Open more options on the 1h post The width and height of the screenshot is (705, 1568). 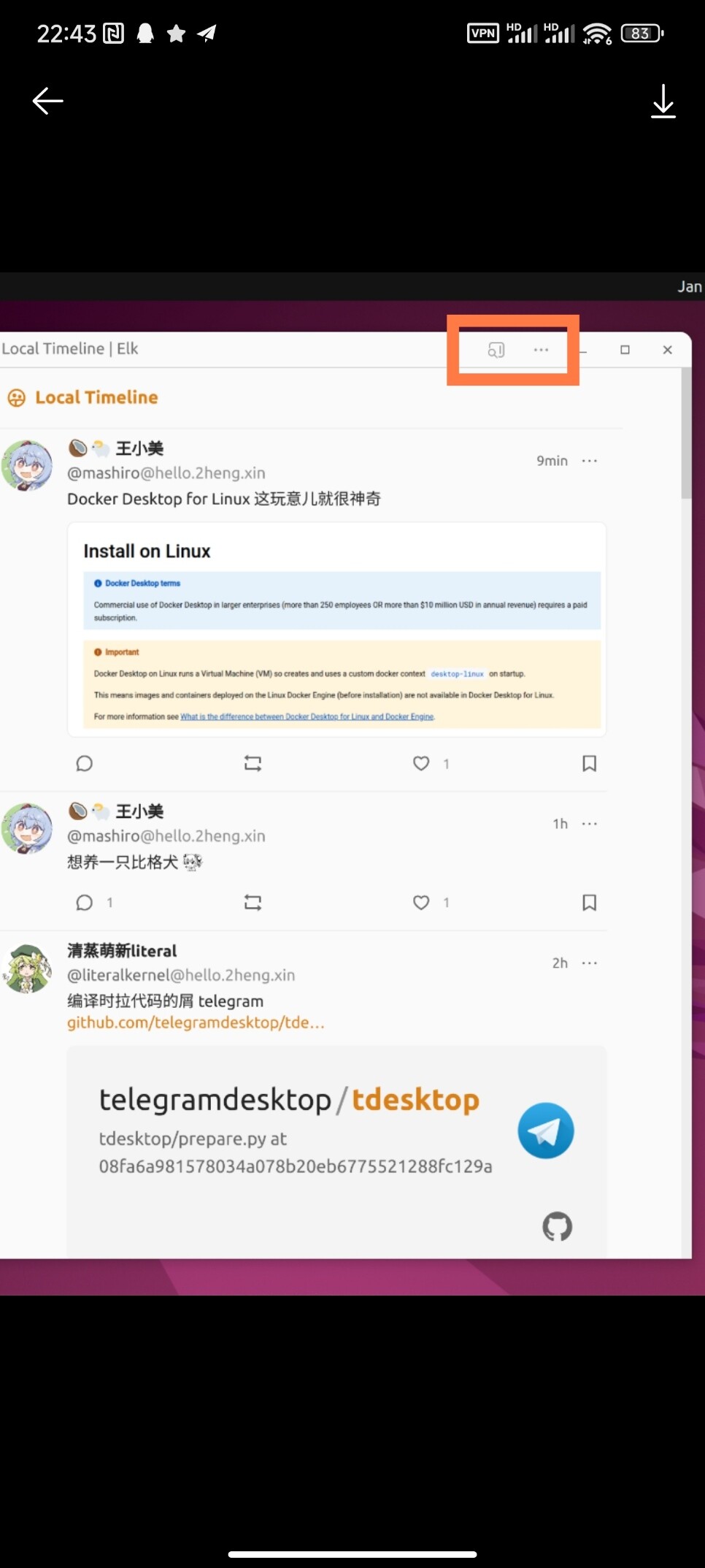point(590,824)
